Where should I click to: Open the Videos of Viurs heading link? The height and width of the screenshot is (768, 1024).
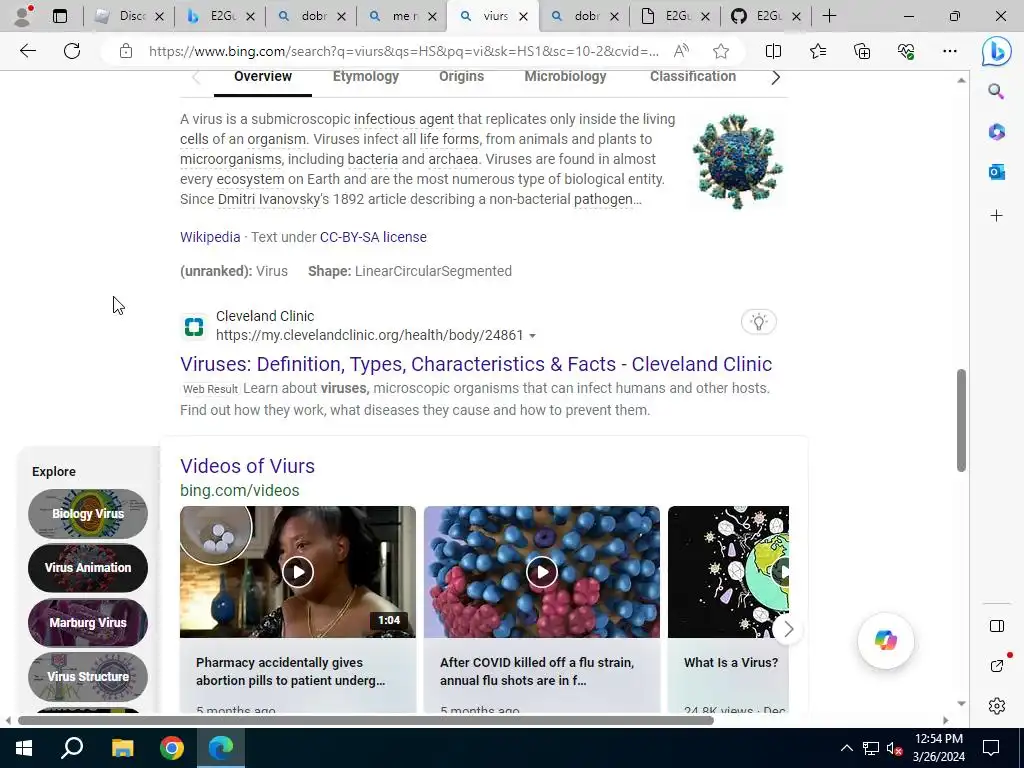(247, 466)
